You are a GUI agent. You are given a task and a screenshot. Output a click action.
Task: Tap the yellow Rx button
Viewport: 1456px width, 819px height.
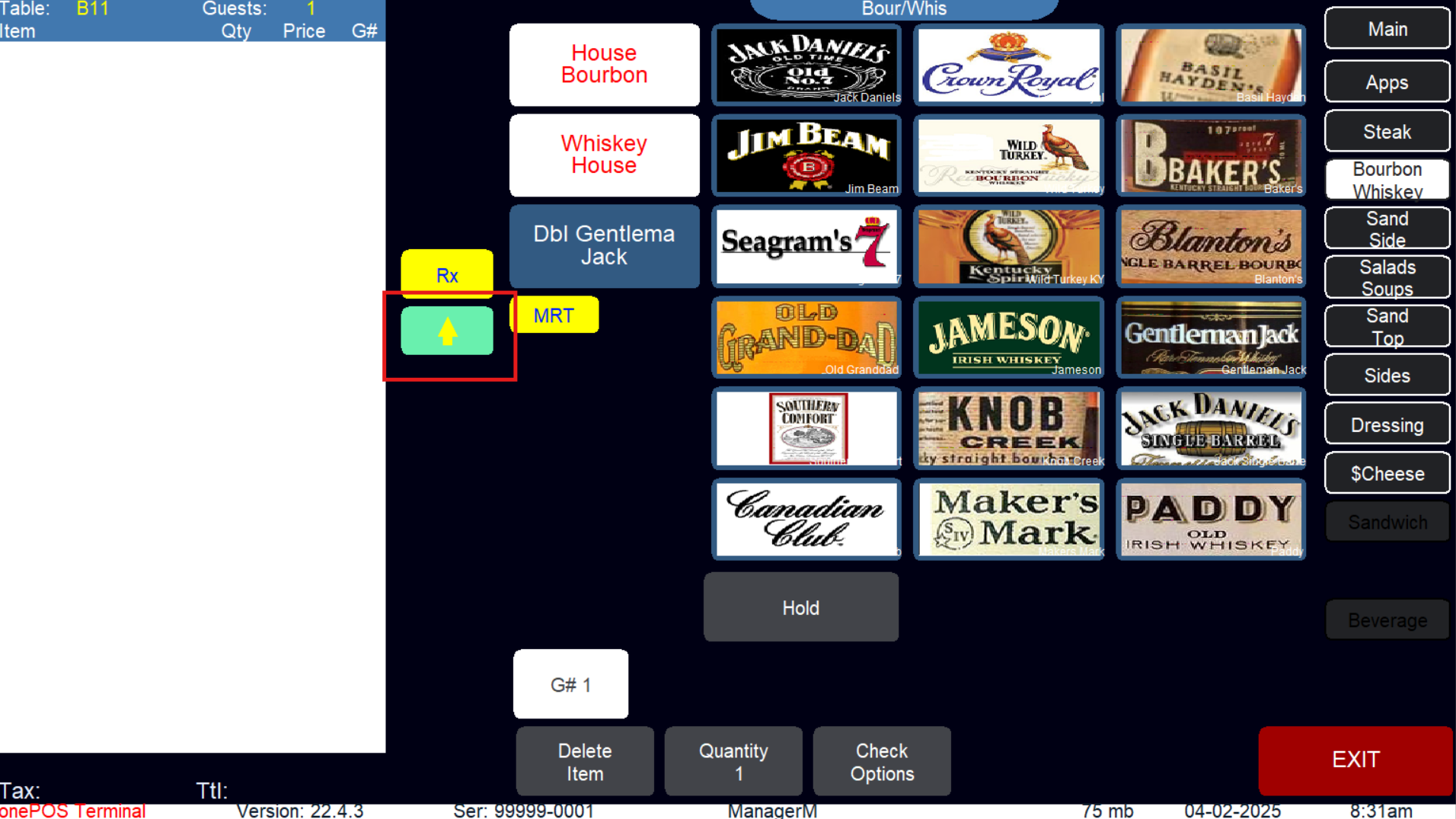click(x=447, y=274)
